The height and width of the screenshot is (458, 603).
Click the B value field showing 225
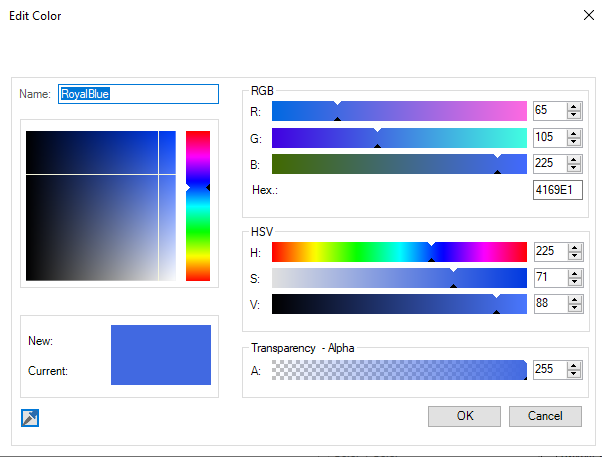pos(550,164)
